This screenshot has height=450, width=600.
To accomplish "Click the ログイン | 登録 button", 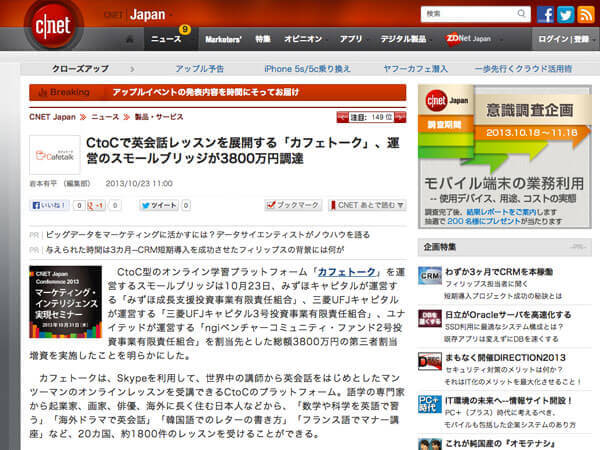I will [565, 39].
